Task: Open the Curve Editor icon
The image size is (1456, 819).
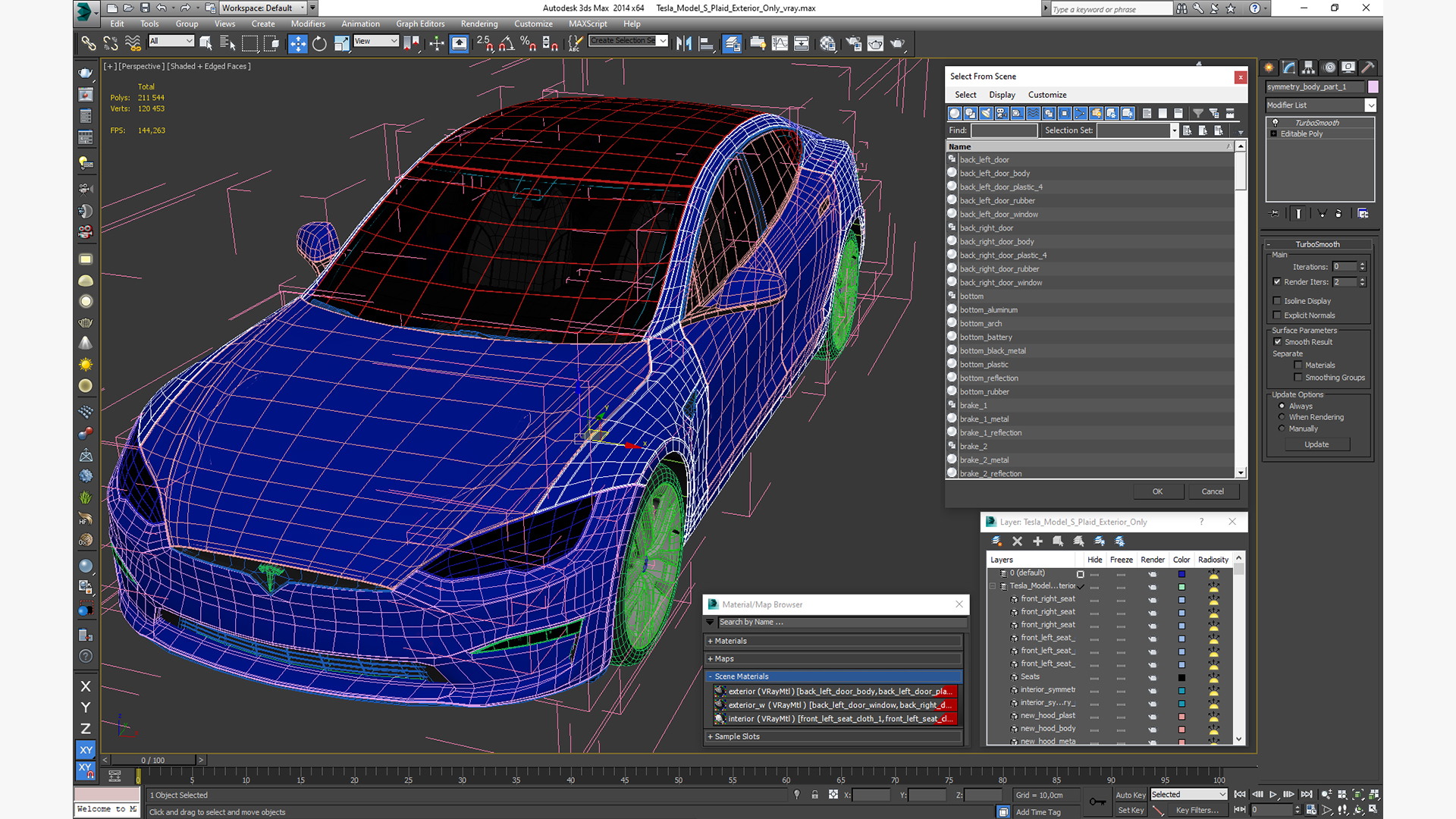Action: (780, 43)
